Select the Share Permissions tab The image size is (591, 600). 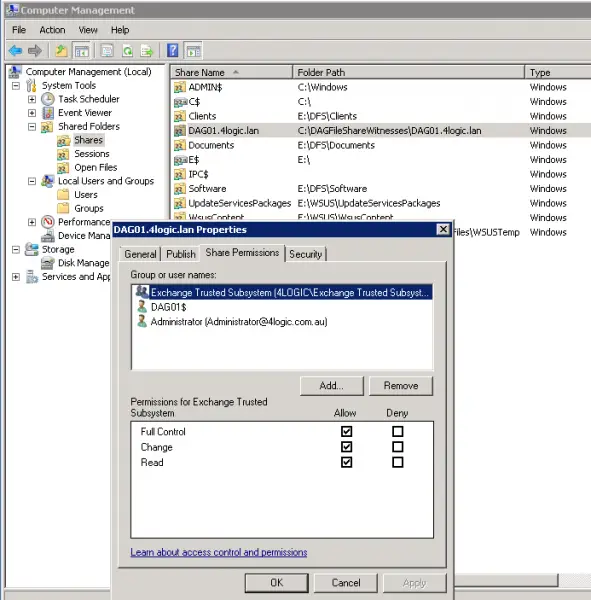click(x=242, y=253)
